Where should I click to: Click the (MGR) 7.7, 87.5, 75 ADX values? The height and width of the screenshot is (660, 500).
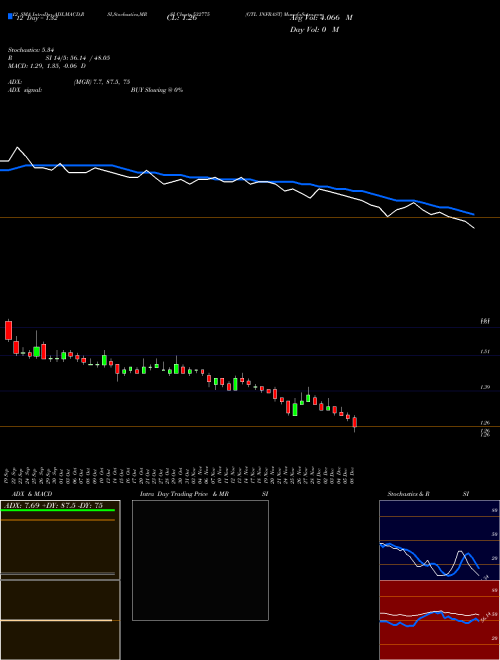tap(101, 82)
